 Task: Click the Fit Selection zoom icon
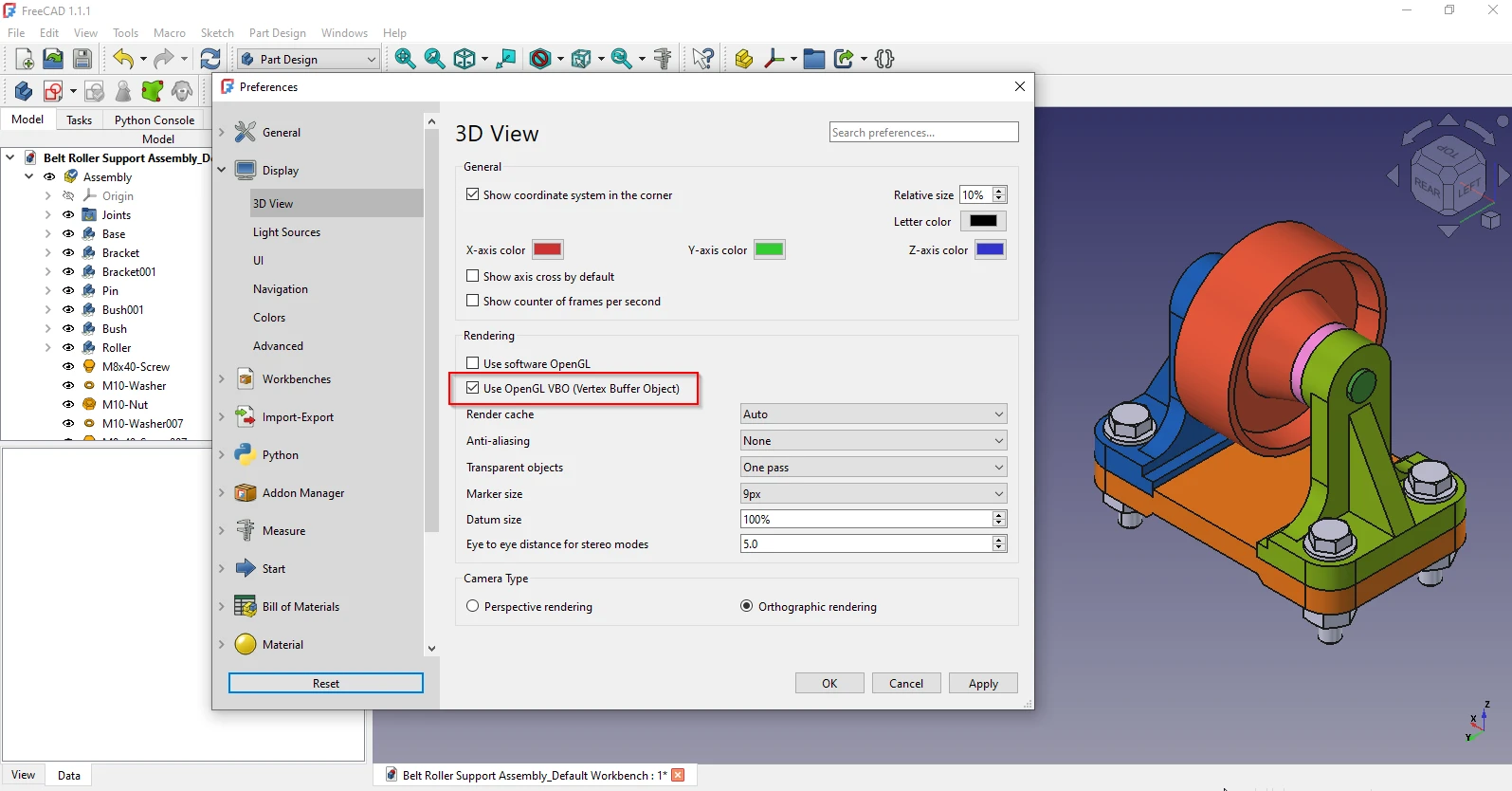tap(435, 59)
